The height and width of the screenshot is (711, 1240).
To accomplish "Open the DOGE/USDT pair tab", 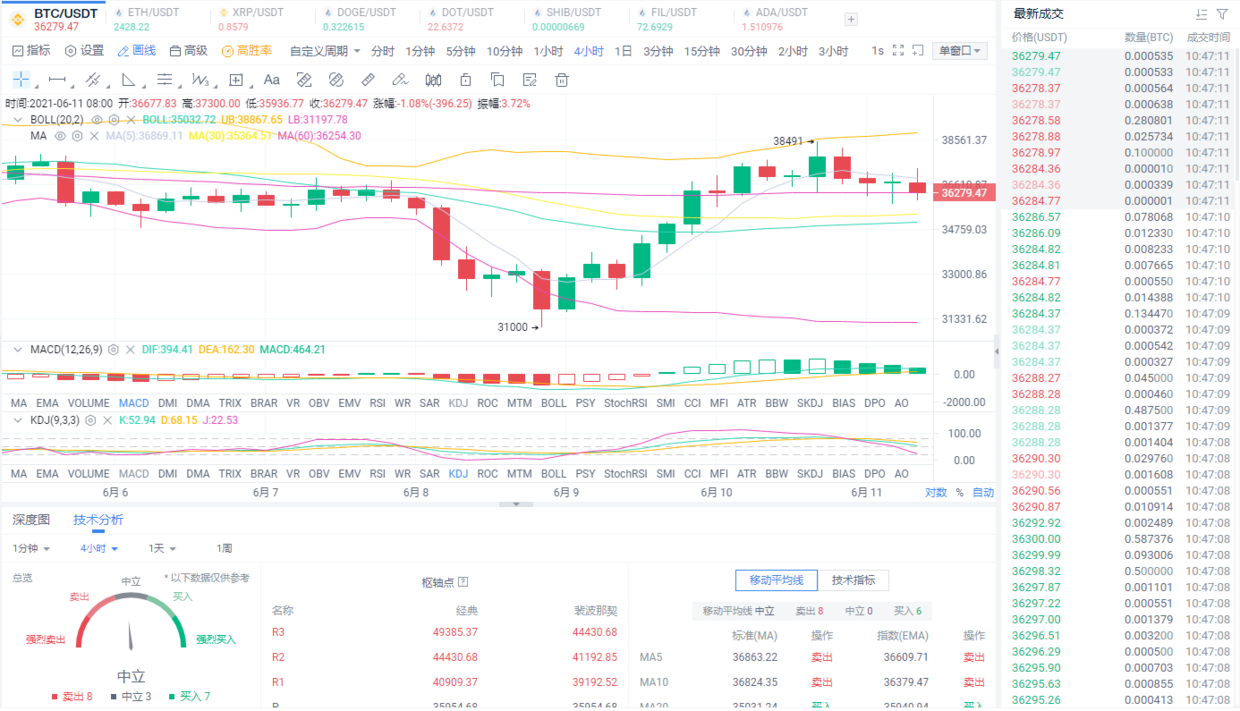I will (361, 19).
